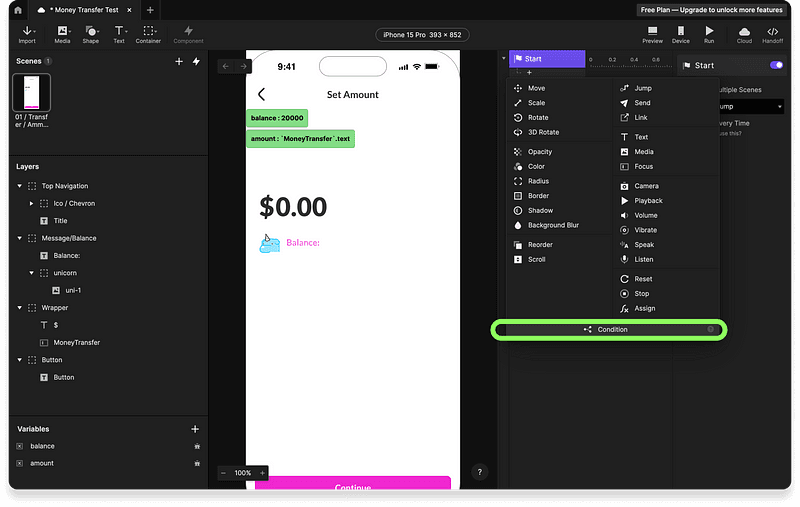Viewport: 800px width, 507px height.
Task: Select the Balance: text layer
Action: 66,256
